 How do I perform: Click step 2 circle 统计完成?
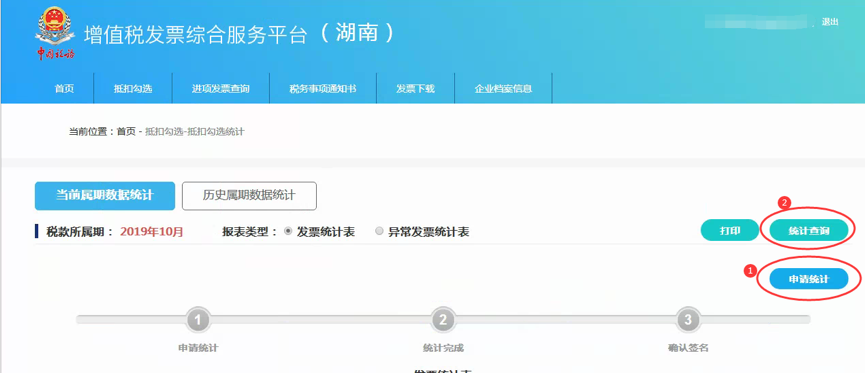click(442, 319)
